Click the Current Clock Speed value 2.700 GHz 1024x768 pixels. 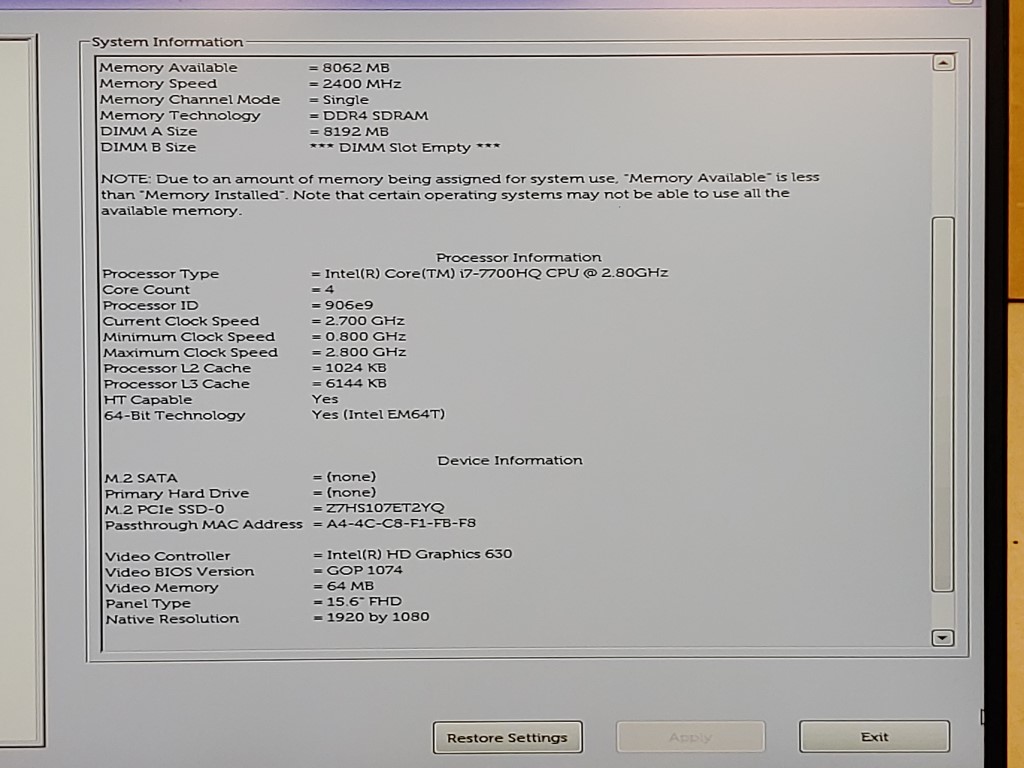tap(365, 321)
